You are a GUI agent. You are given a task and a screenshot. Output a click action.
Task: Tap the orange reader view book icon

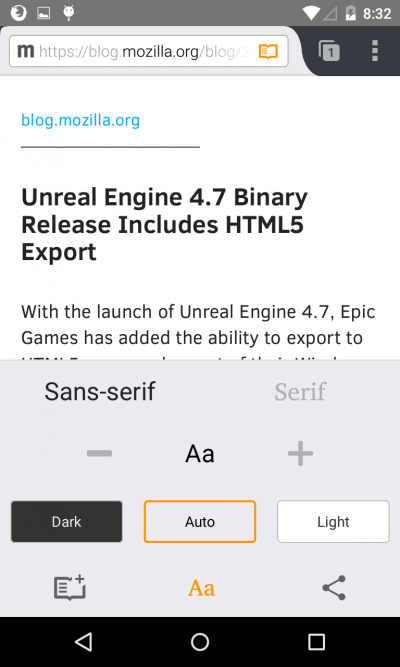268,51
